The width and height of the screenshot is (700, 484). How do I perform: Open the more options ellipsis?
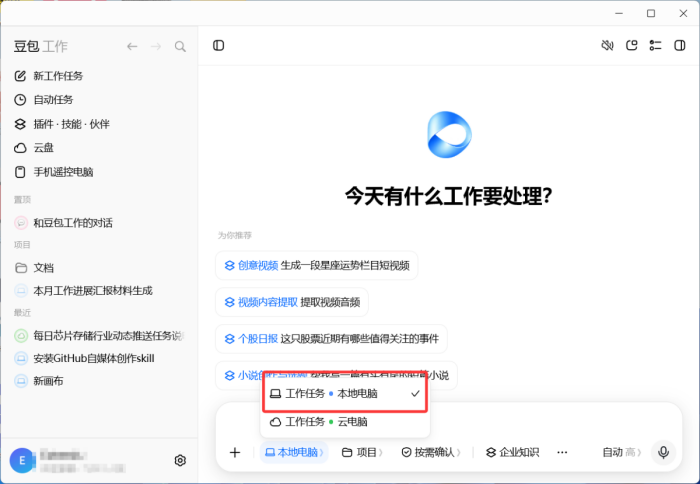coord(562,452)
